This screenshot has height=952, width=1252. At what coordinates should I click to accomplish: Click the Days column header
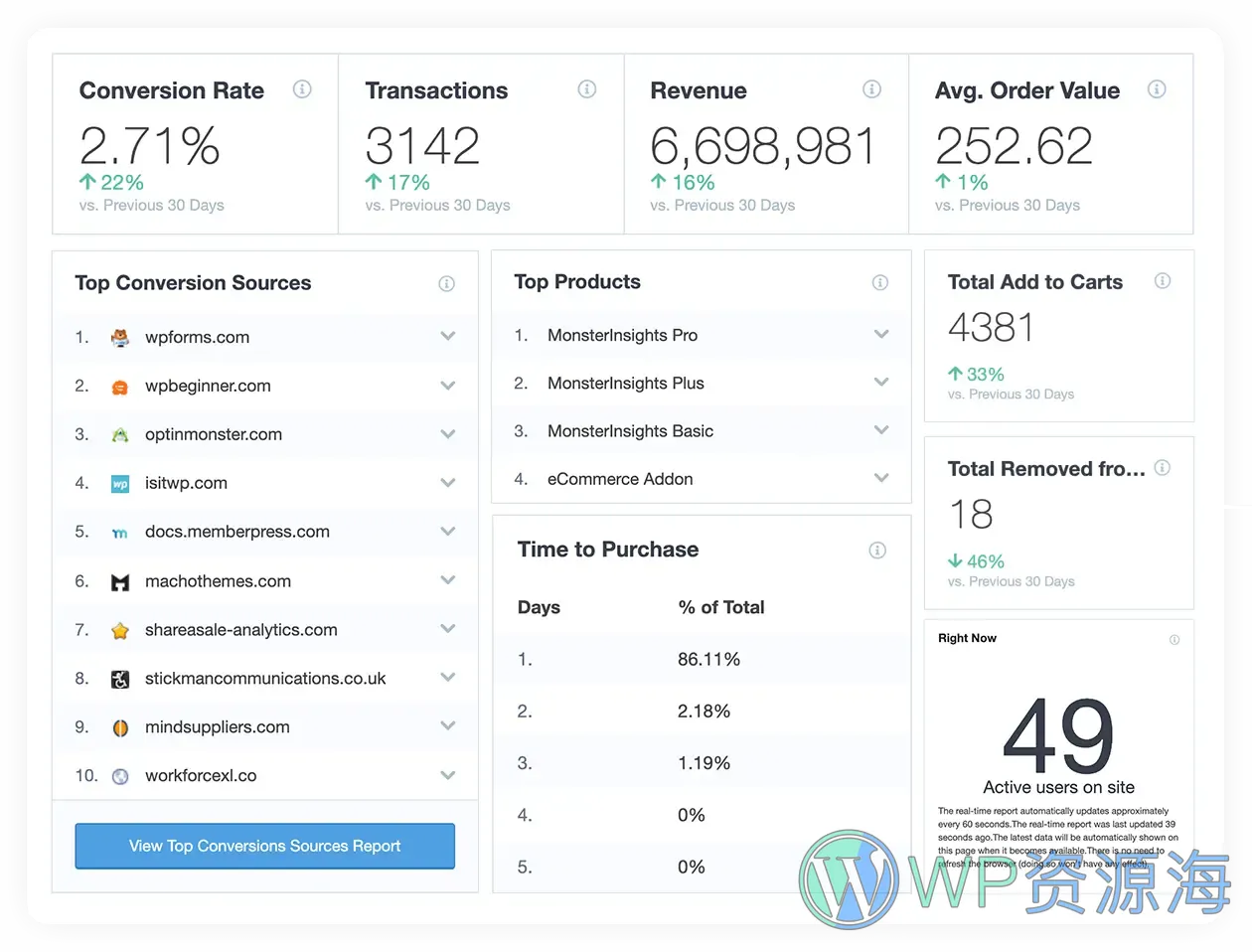point(539,607)
